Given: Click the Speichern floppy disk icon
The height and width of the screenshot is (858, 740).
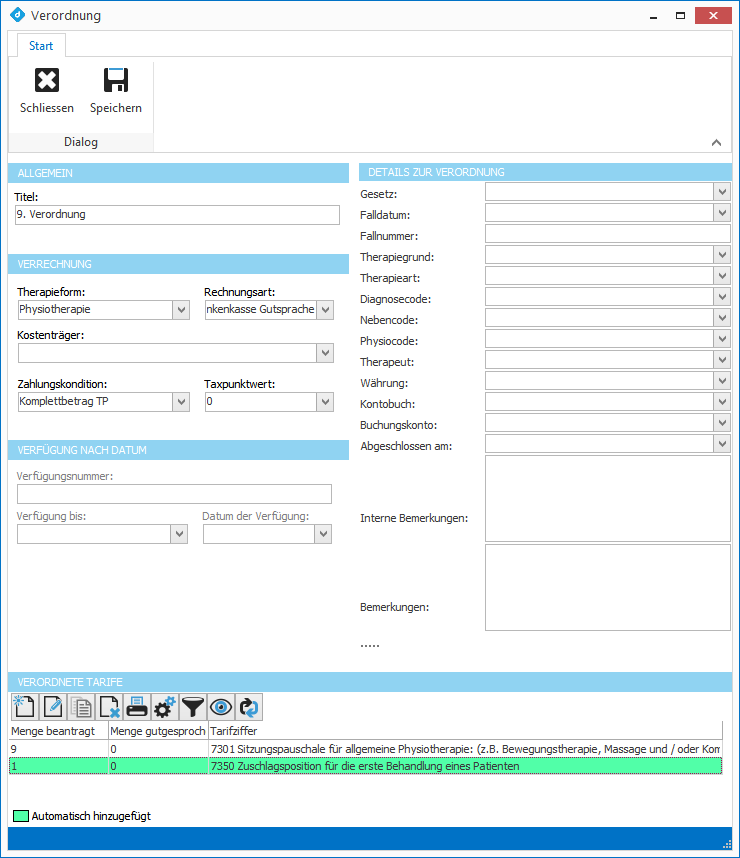Looking at the screenshot, I should coord(116,82).
